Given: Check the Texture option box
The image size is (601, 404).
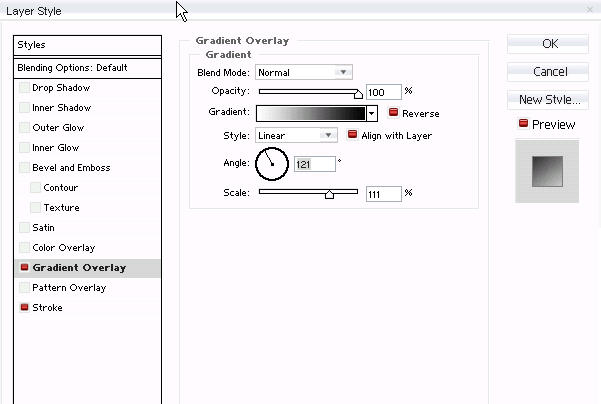Looking at the screenshot, I should pos(35,207).
